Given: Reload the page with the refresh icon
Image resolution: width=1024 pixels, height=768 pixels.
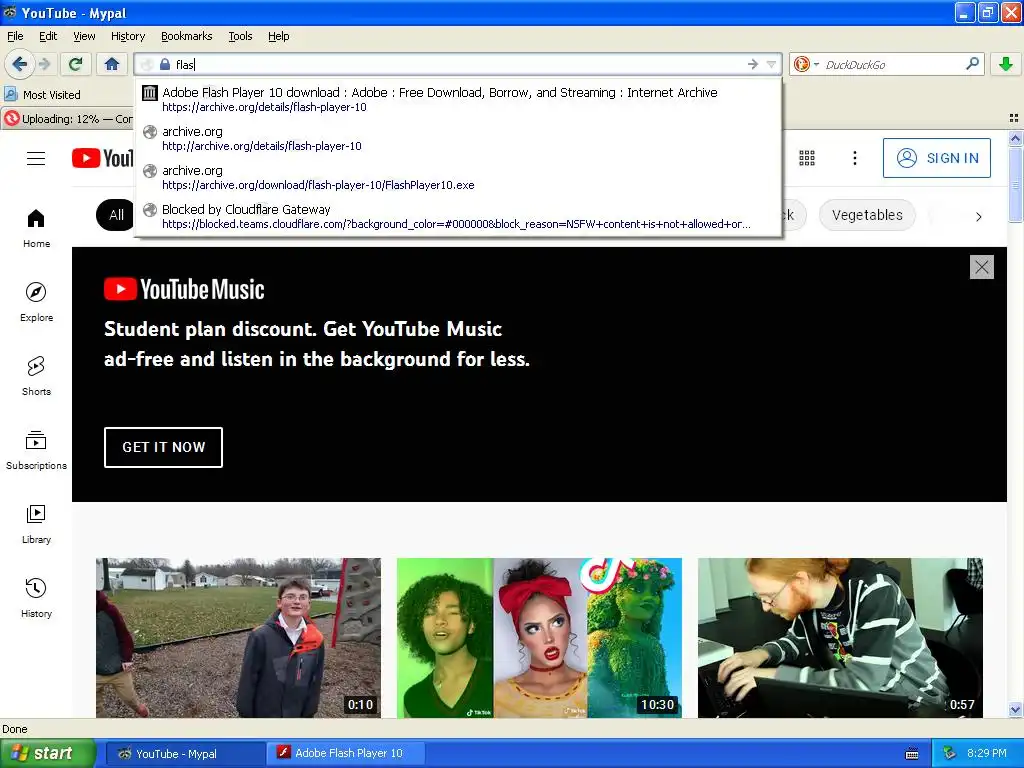Looking at the screenshot, I should [x=76, y=64].
